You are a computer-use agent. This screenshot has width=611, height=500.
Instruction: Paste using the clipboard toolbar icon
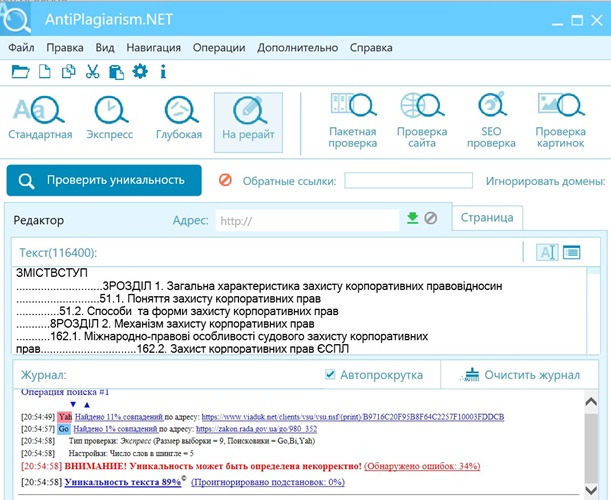pos(116,72)
